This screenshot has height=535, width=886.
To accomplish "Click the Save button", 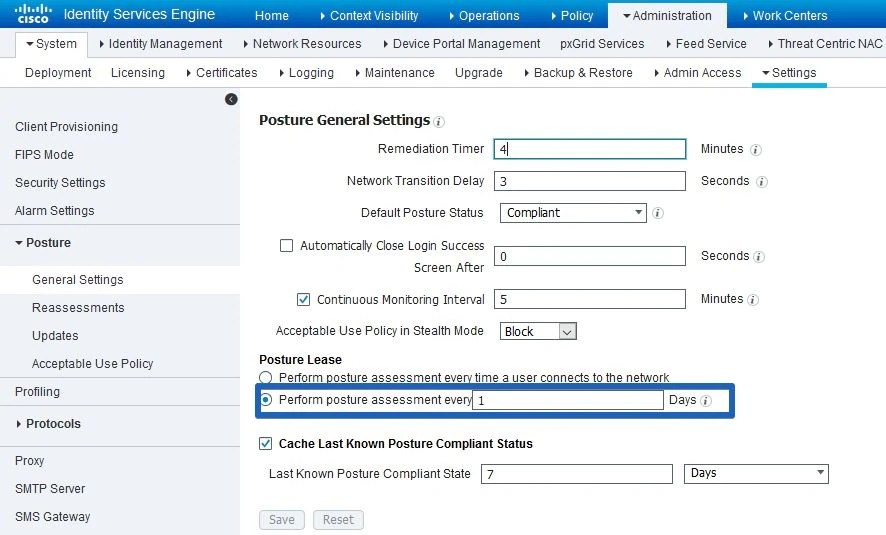I will coord(282,520).
